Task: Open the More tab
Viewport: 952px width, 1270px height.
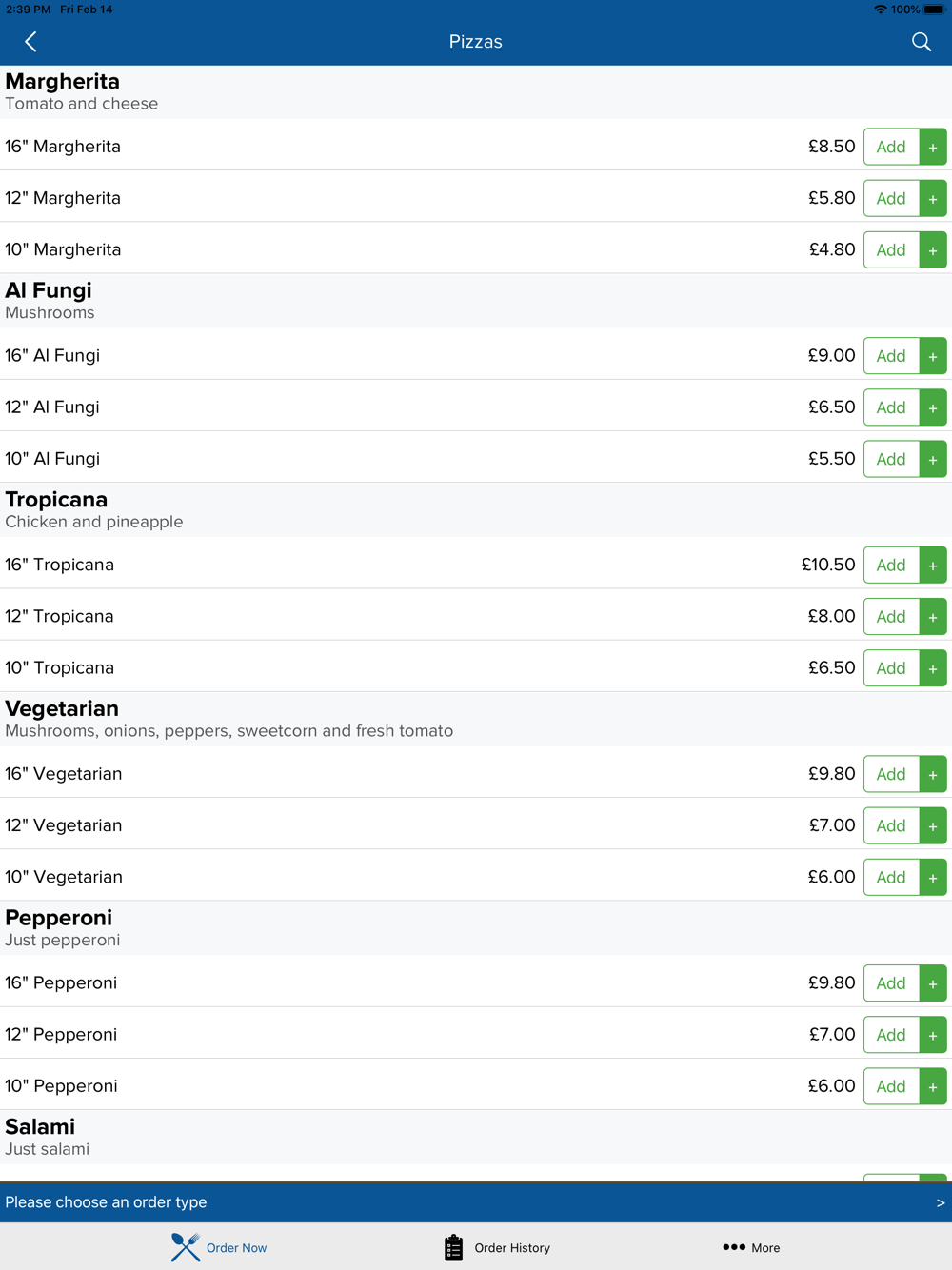Action: pyautogui.click(x=751, y=1247)
